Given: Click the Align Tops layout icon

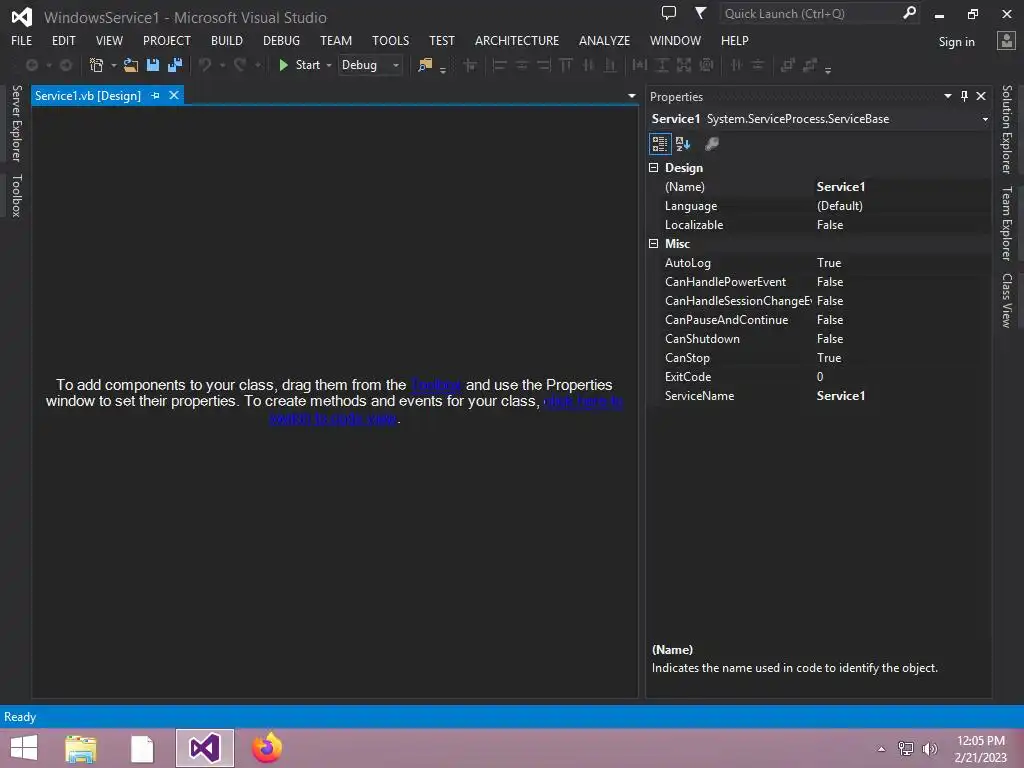Looking at the screenshot, I should 566,65.
